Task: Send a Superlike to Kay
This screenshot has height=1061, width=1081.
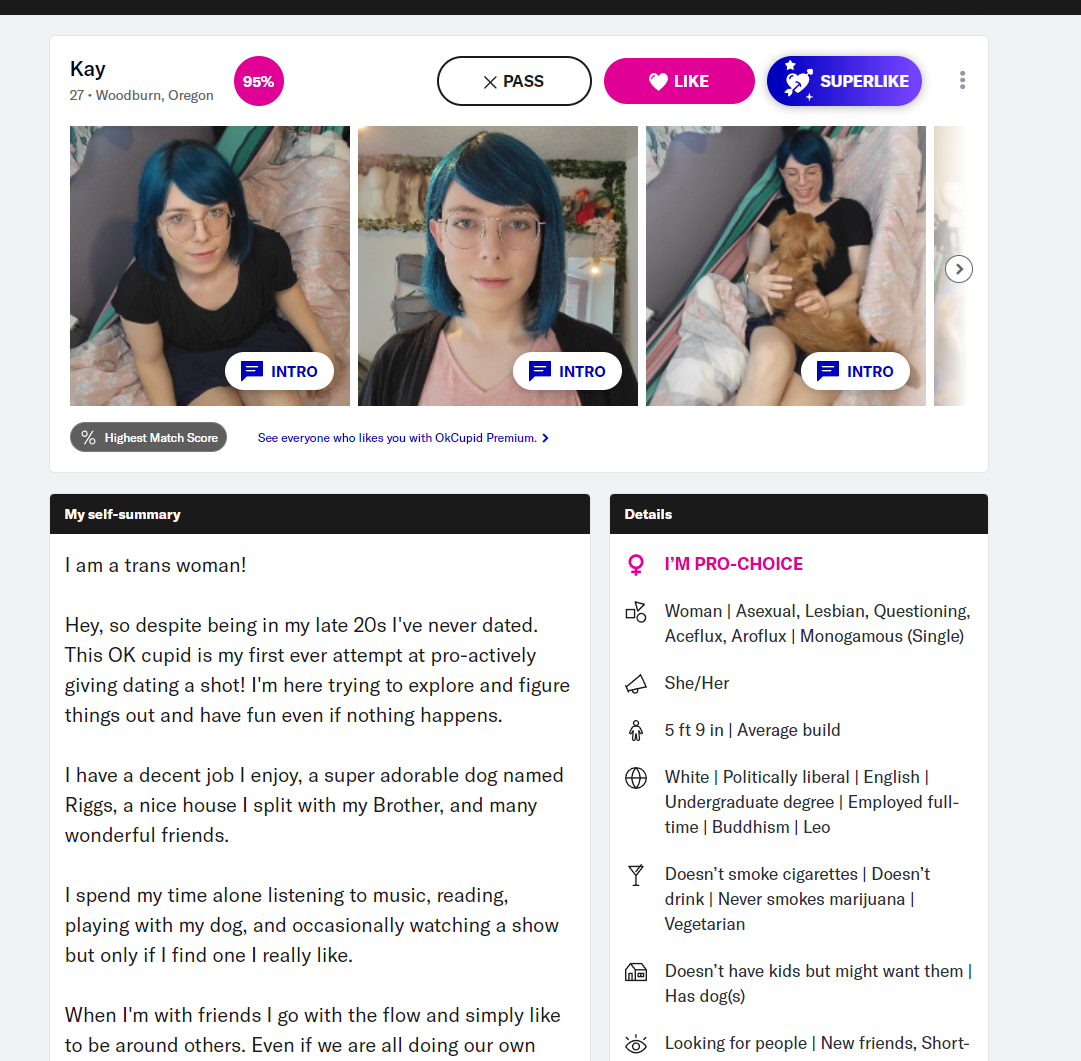Action: coord(844,81)
